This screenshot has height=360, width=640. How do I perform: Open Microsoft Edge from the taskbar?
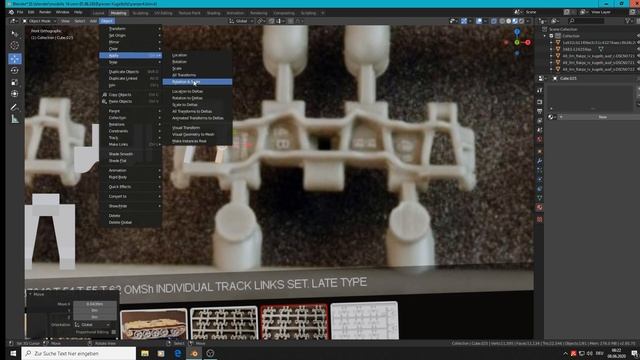point(178,353)
